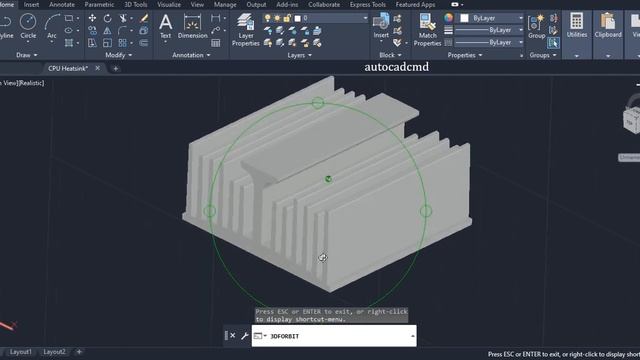640x360 pixels.
Task: Pick the Ellipse draw tool
Action: pos(69,31)
